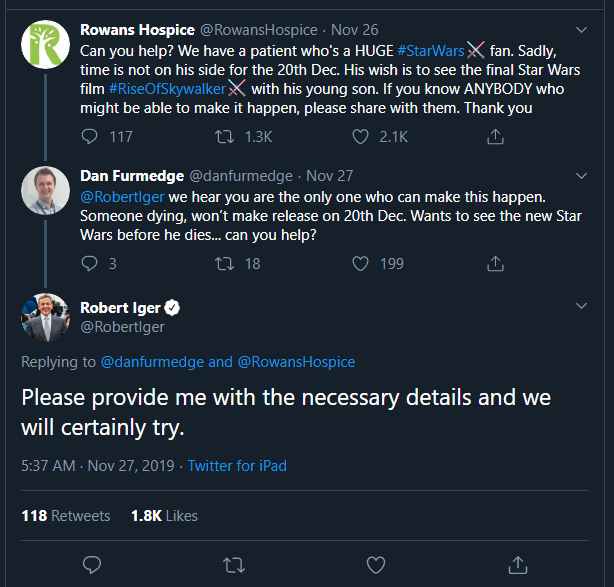Viewport: 614px width, 587px height.
Task: Reply to the Rowans Hospice tweet
Action: [x=90, y=136]
